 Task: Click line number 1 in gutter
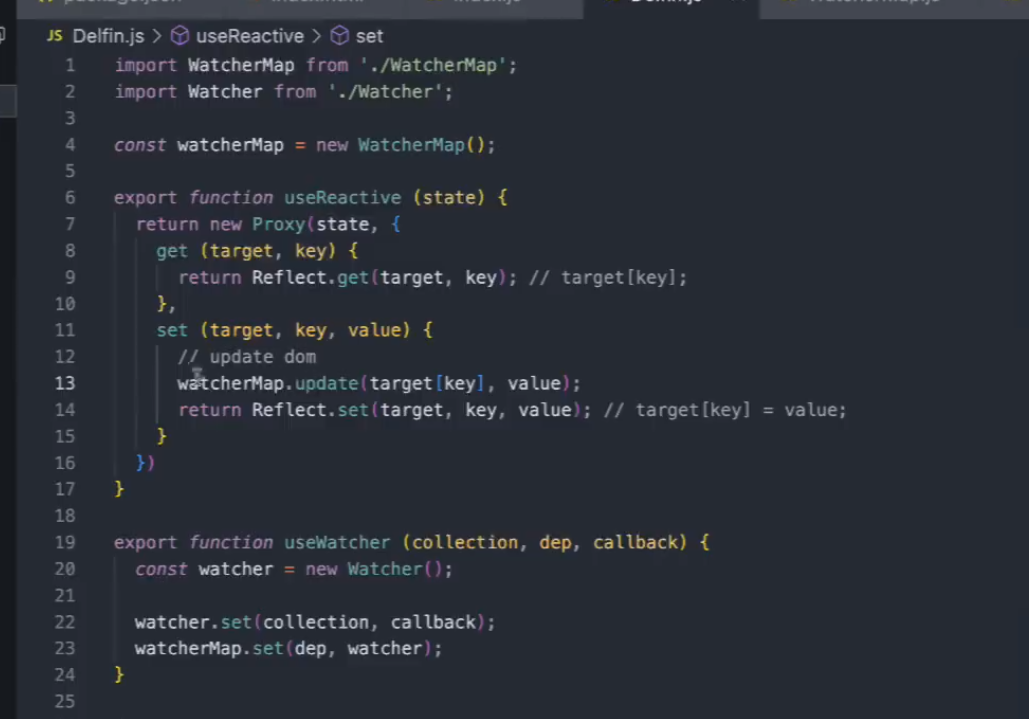[70, 65]
